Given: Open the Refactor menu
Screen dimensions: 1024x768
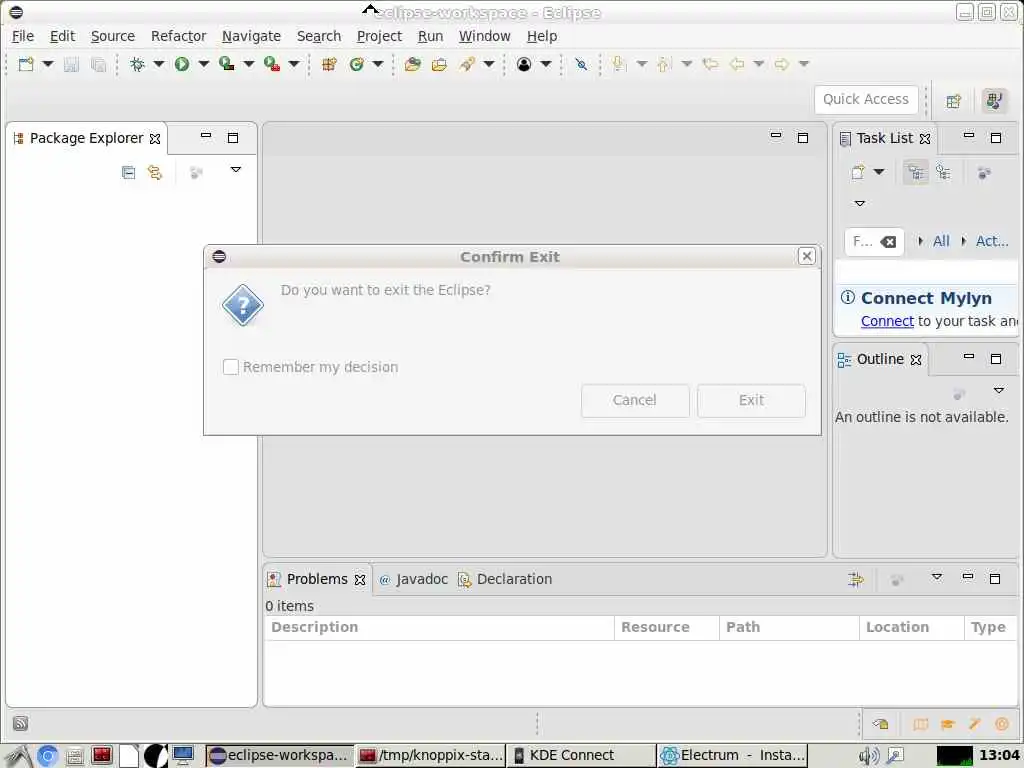Looking at the screenshot, I should pyautogui.click(x=178, y=36).
